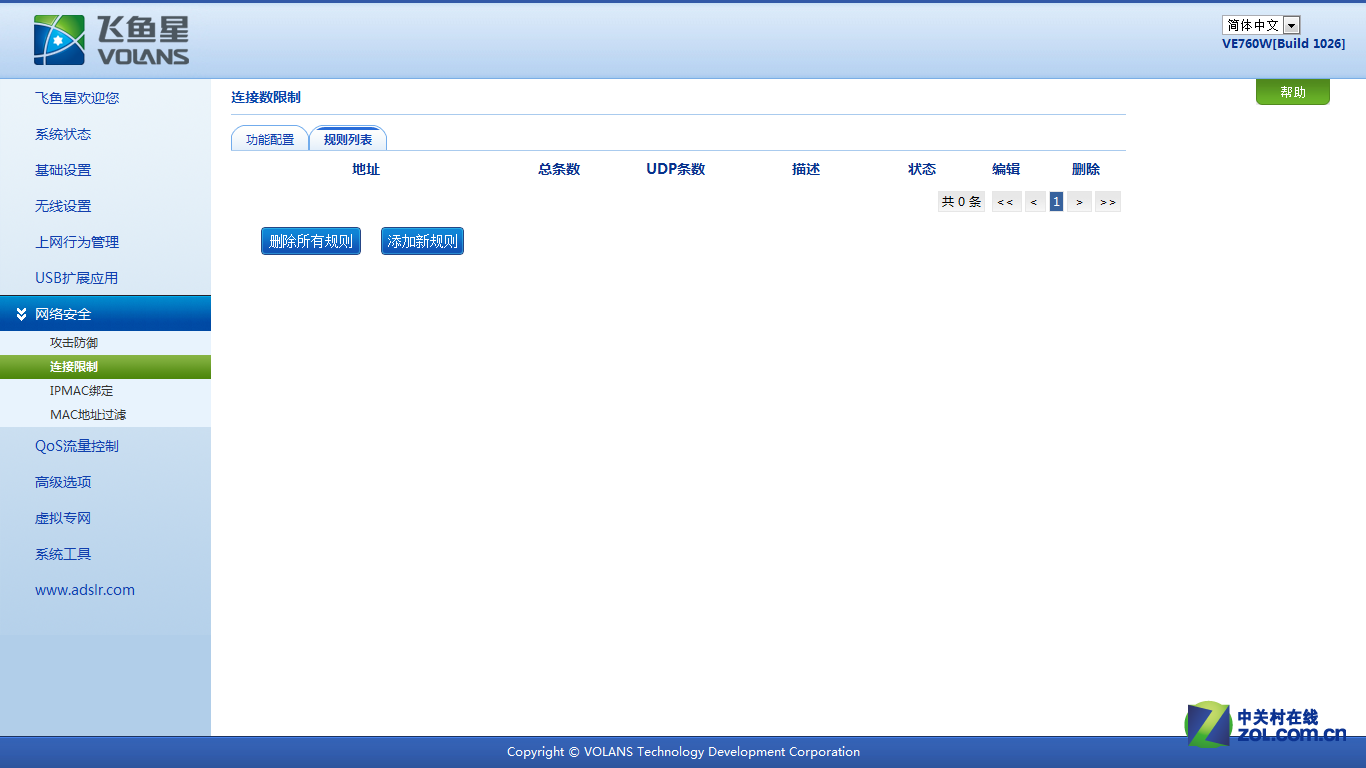Open MAC地址过滤 submenu item
Viewport: 1366px width, 768px height.
(x=88, y=415)
